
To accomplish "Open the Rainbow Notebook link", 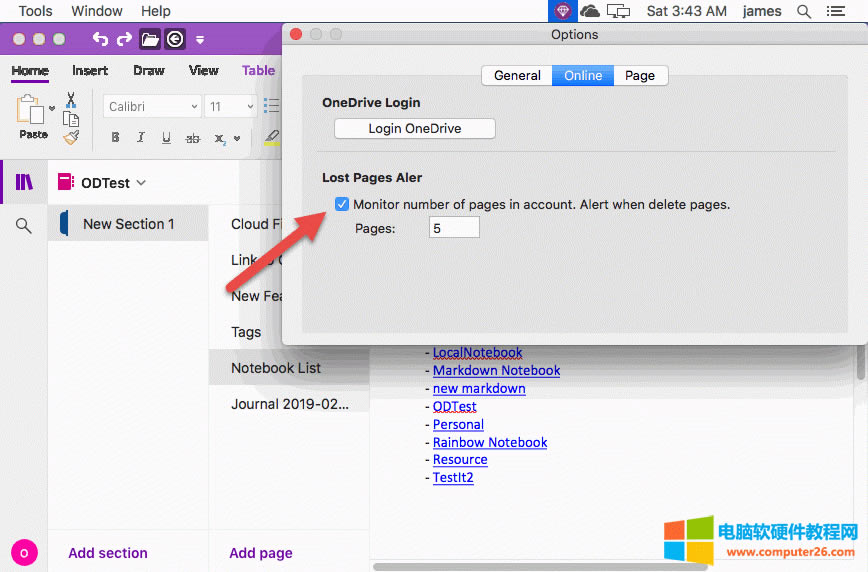I will pos(490,442).
